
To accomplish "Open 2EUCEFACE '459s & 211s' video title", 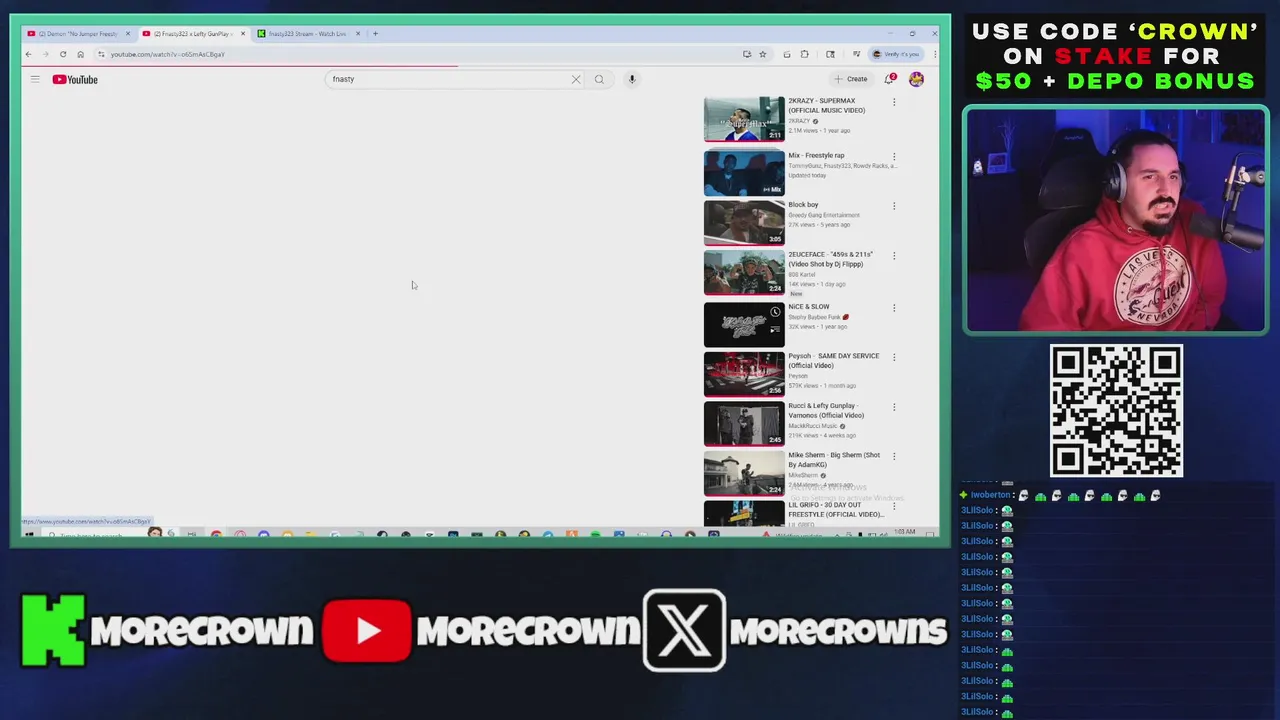I will (831, 258).
